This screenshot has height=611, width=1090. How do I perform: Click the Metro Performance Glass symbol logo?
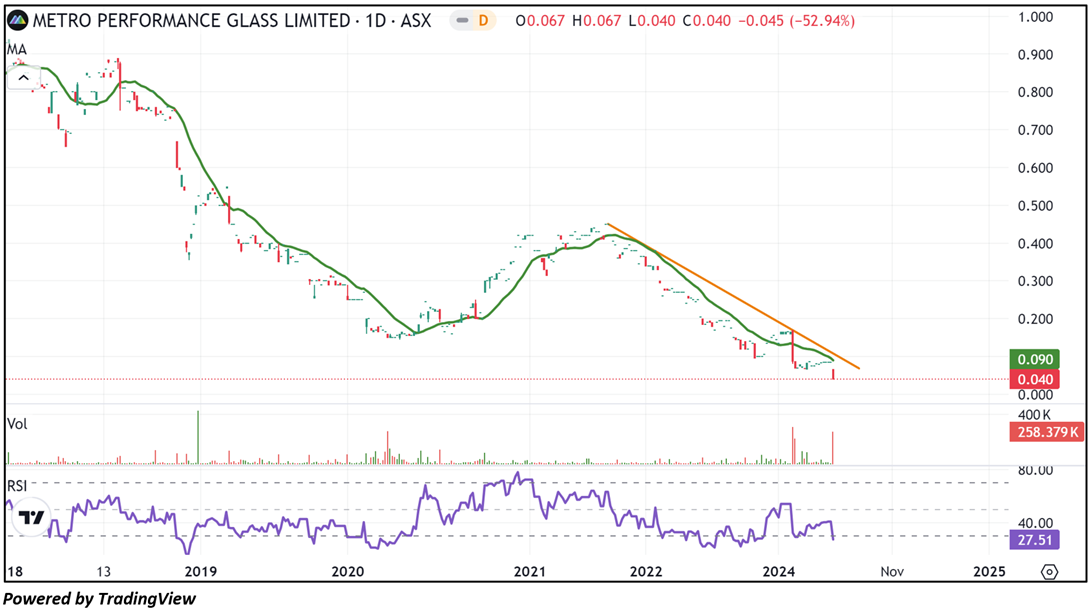[17, 21]
